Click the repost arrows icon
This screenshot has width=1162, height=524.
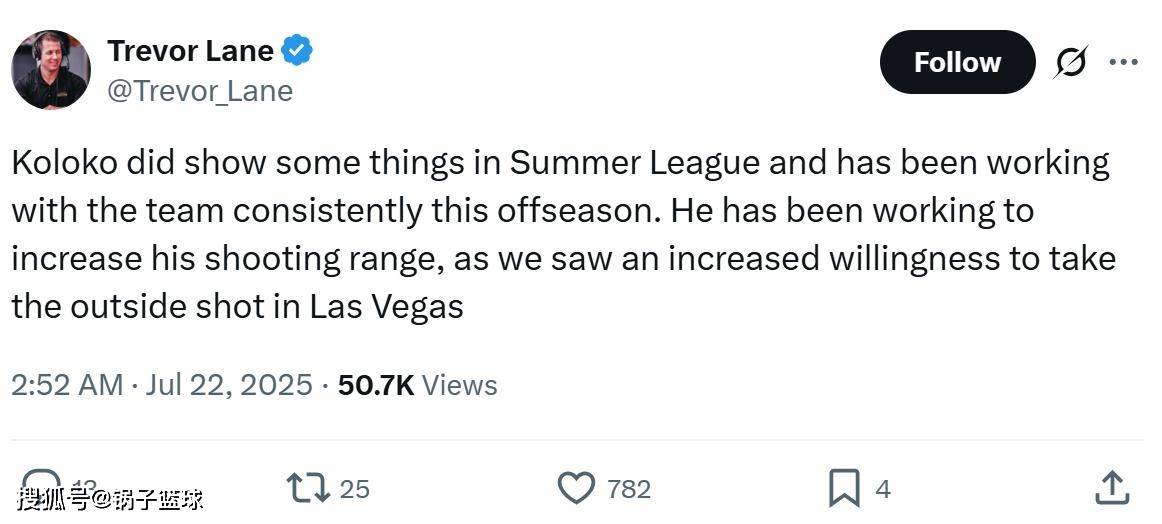coord(308,489)
